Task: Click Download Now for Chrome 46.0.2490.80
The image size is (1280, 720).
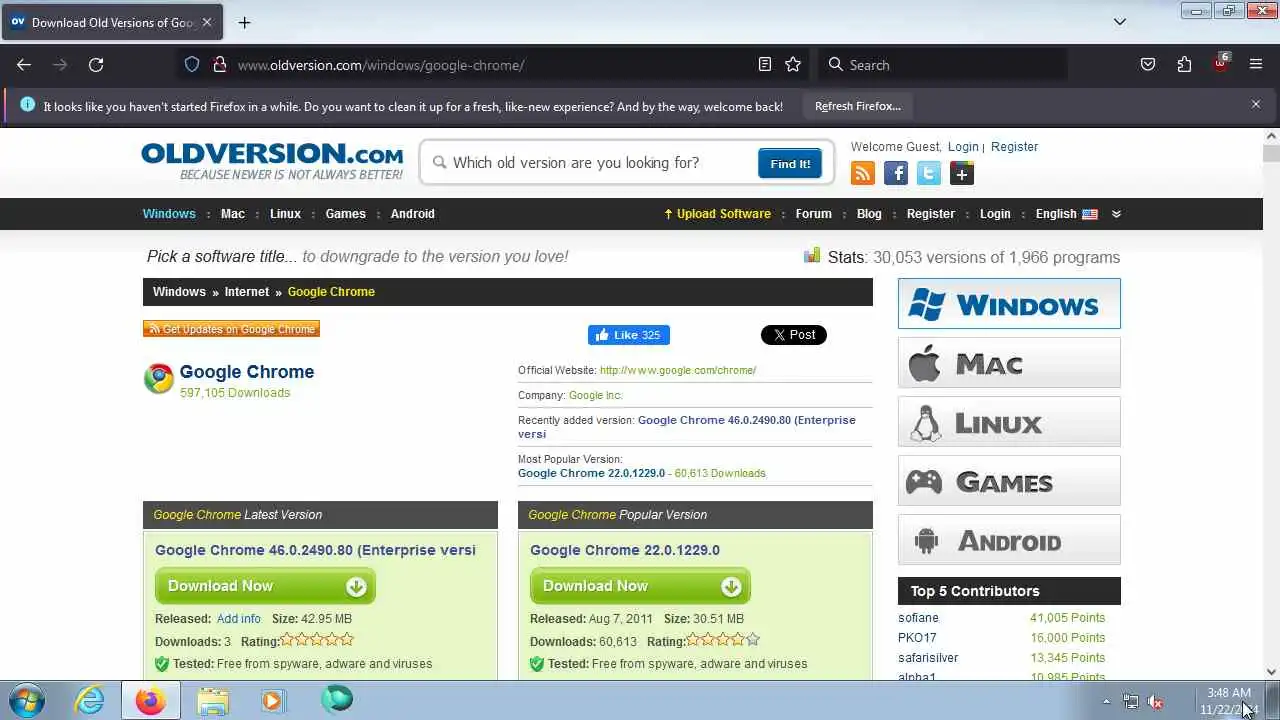Action: 265,586
